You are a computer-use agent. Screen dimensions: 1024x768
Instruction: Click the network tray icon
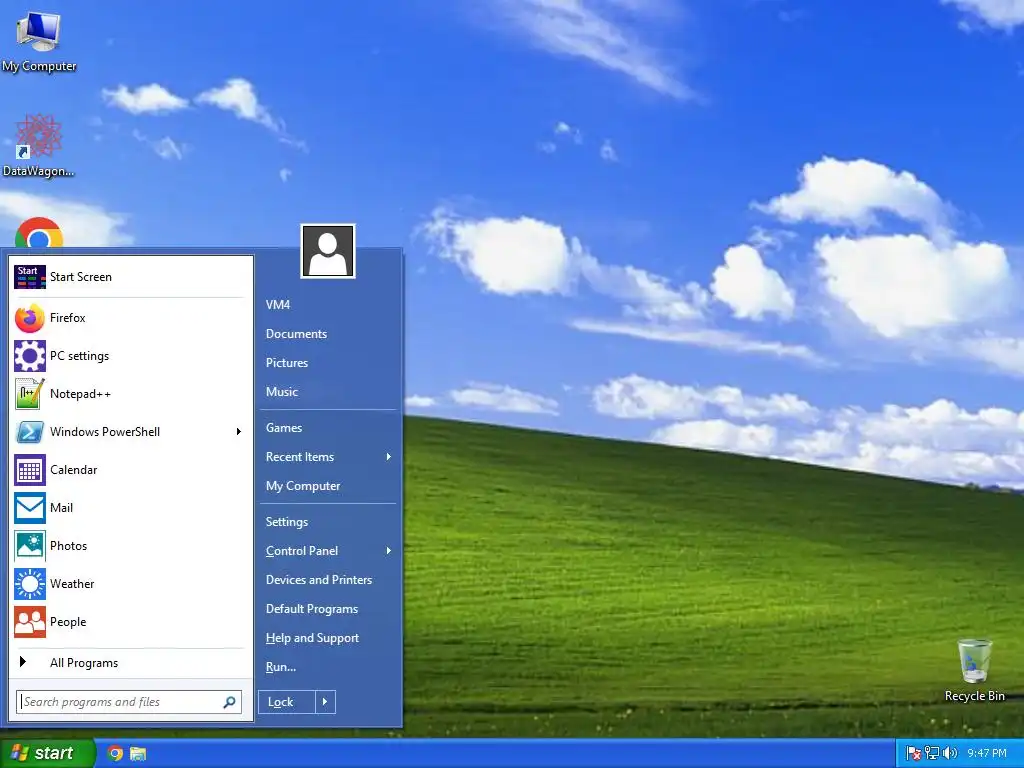pyautogui.click(x=931, y=754)
